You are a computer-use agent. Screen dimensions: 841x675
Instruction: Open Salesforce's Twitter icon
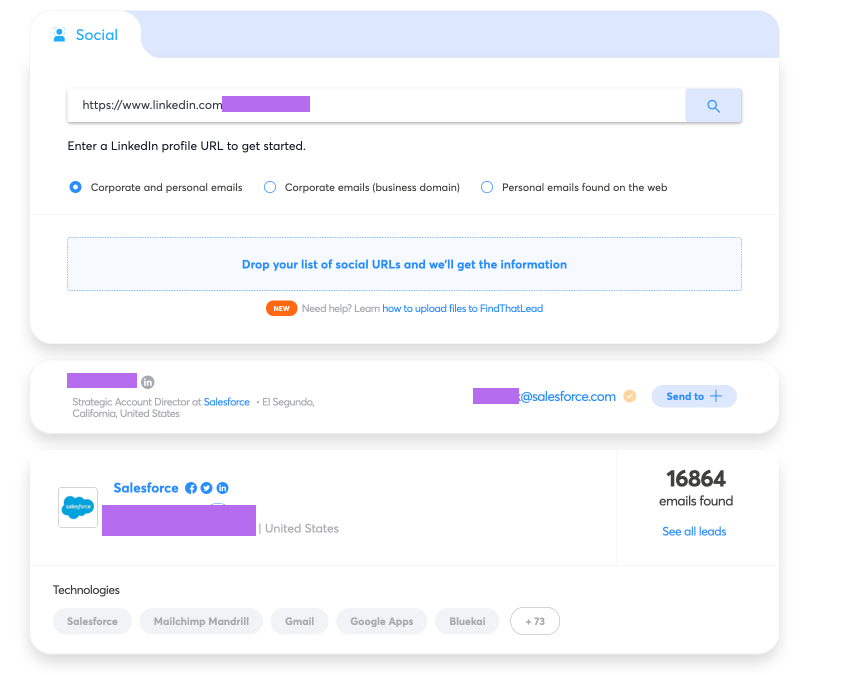tap(206, 488)
